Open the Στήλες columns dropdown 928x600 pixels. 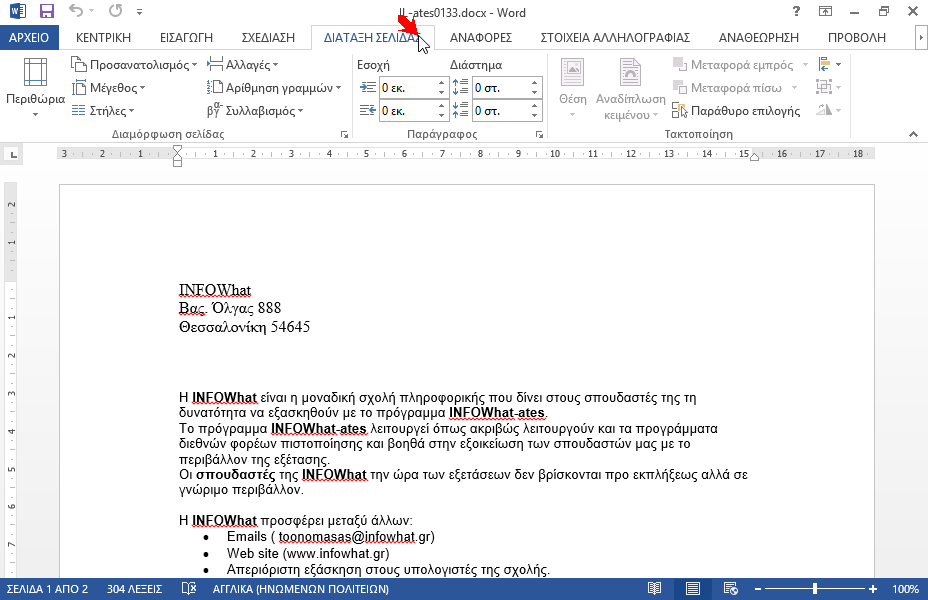pyautogui.click(x=104, y=111)
